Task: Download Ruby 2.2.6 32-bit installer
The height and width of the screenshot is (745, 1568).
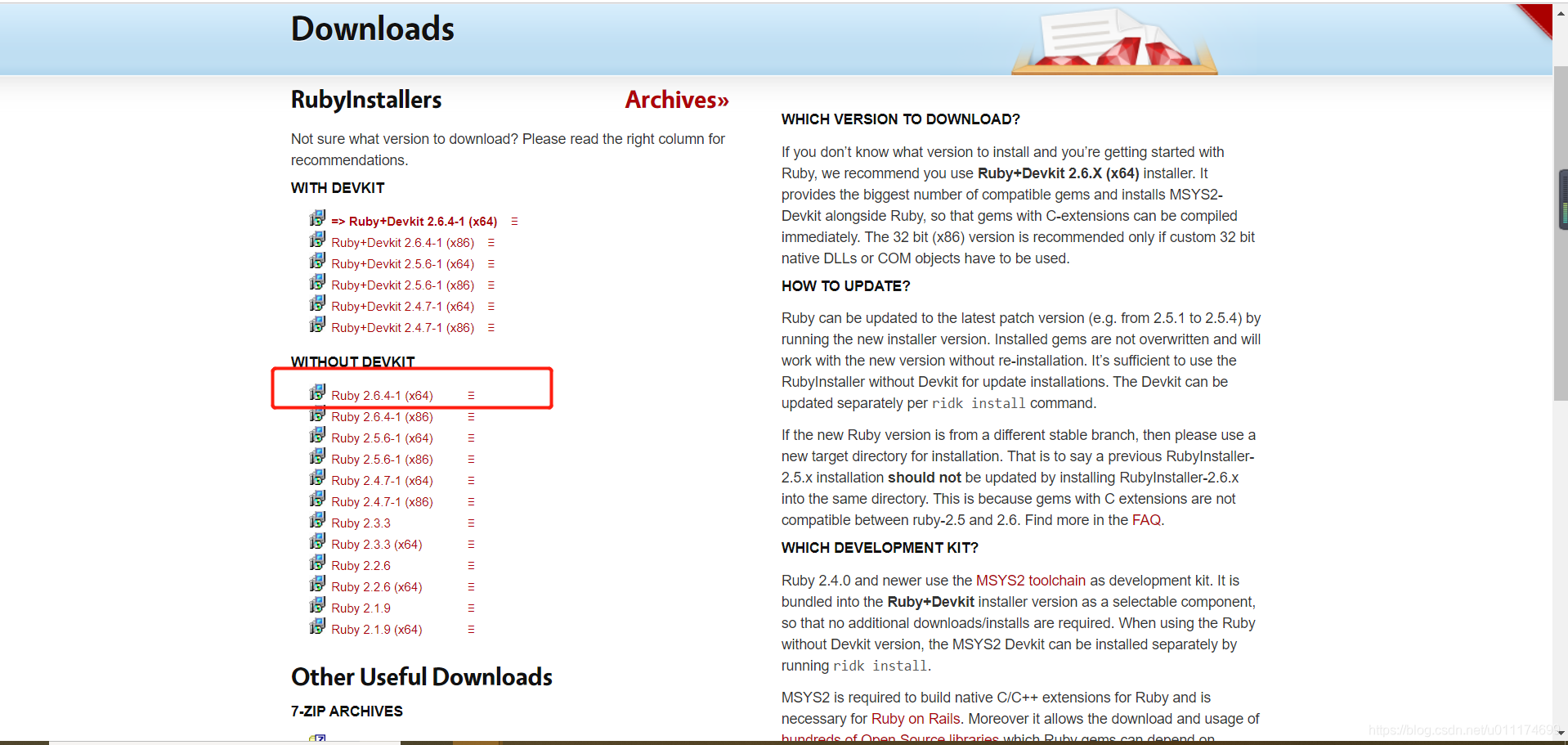Action: tap(361, 566)
